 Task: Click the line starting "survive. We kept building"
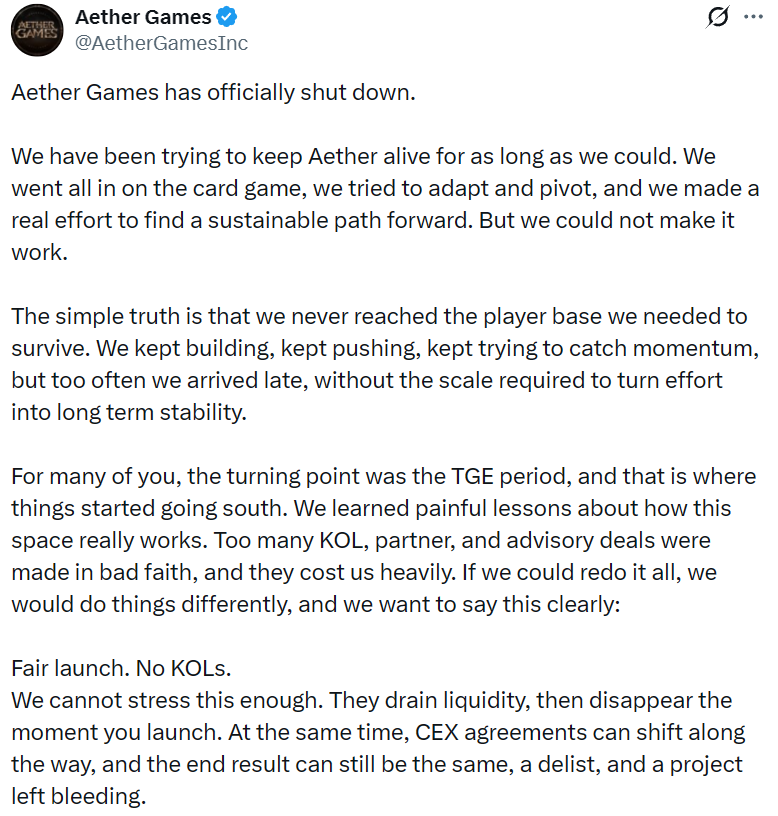pyautogui.click(x=376, y=349)
